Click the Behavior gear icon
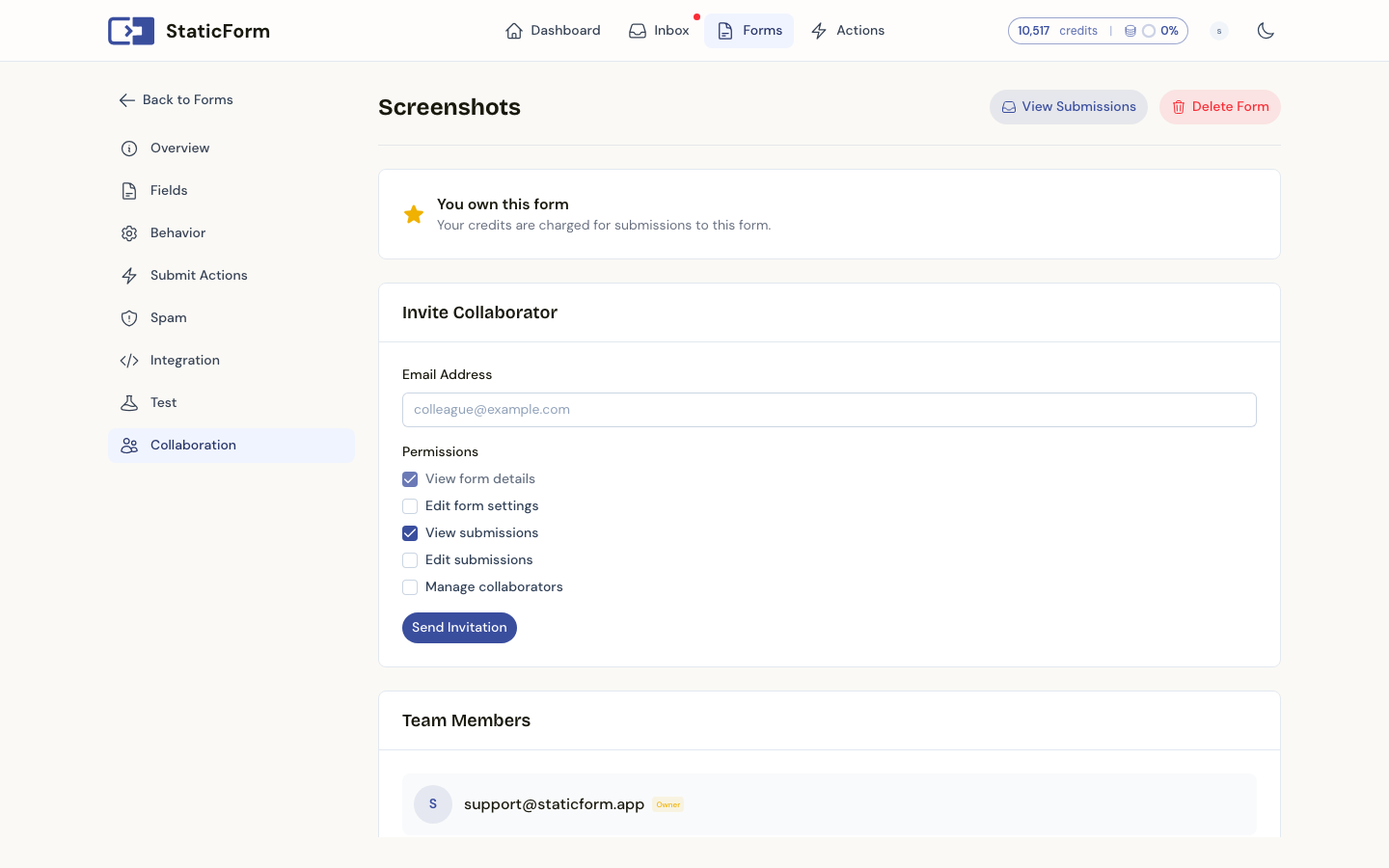Image resolution: width=1389 pixels, height=868 pixels. point(129,233)
